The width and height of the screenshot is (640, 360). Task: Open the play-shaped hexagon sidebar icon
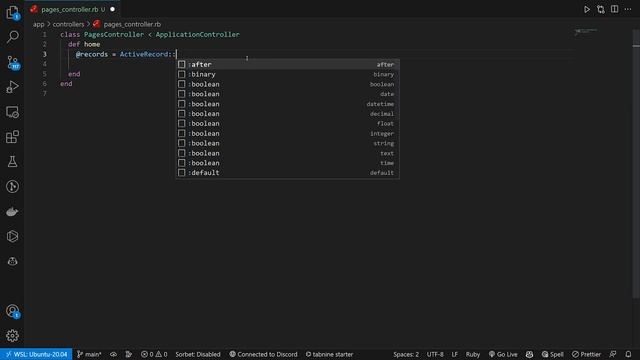12,236
